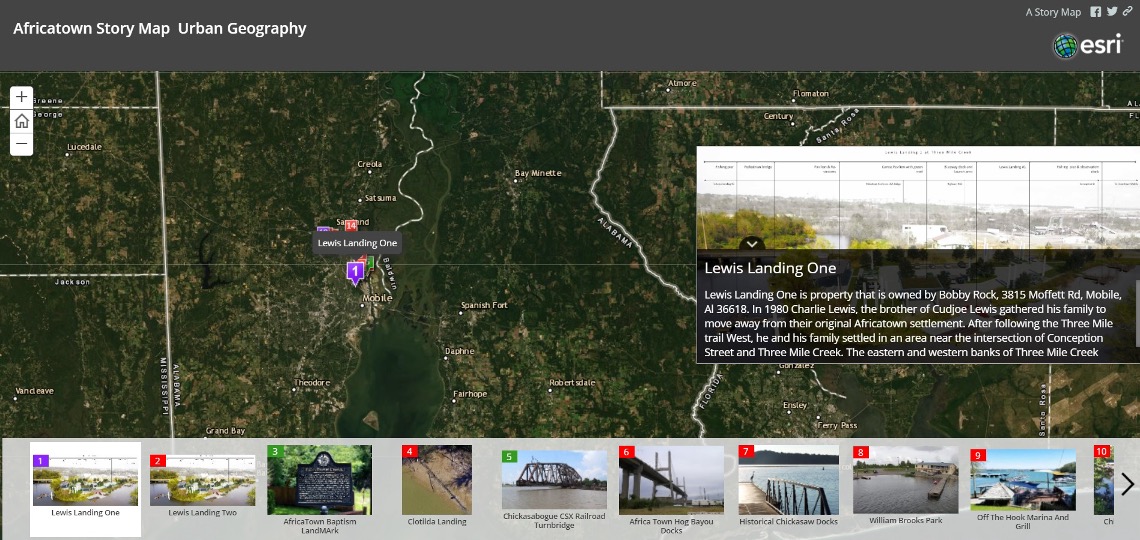Open 'A Story Map' link
Image resolution: width=1140 pixels, height=540 pixels.
1053,12
